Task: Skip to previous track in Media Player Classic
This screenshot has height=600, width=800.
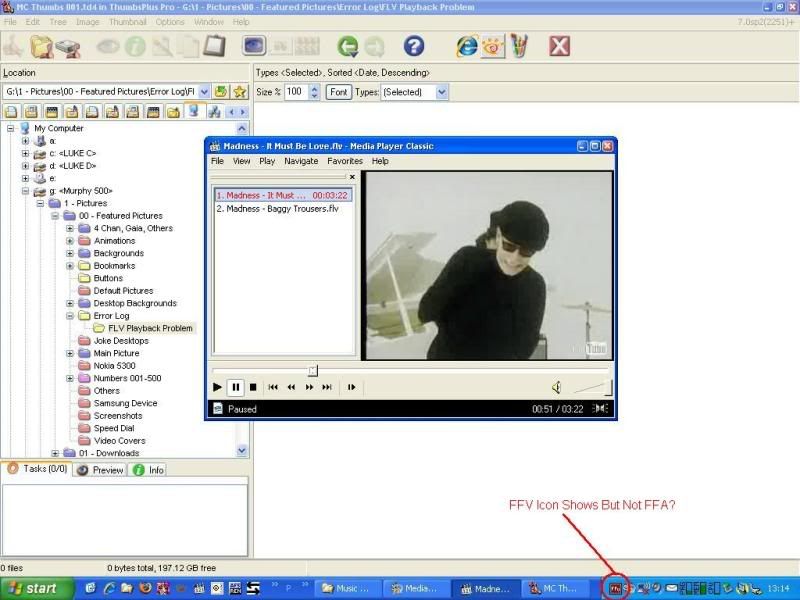Action: (273, 387)
